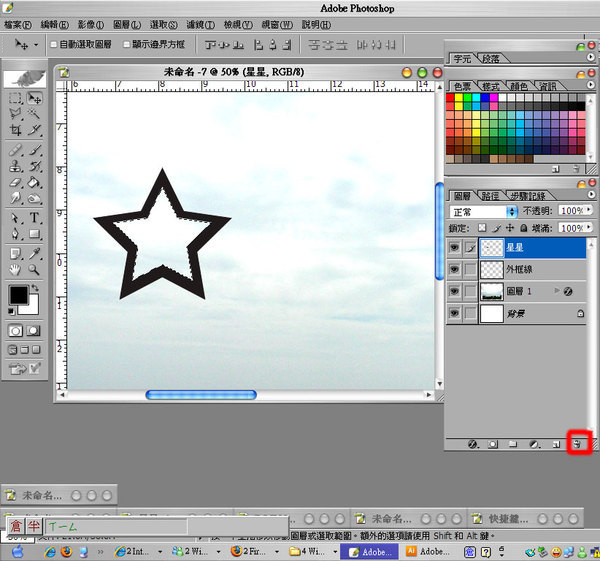This screenshot has width=600, height=561.
Task: Hide the 外框線 layer visibility
Action: (x=455, y=269)
